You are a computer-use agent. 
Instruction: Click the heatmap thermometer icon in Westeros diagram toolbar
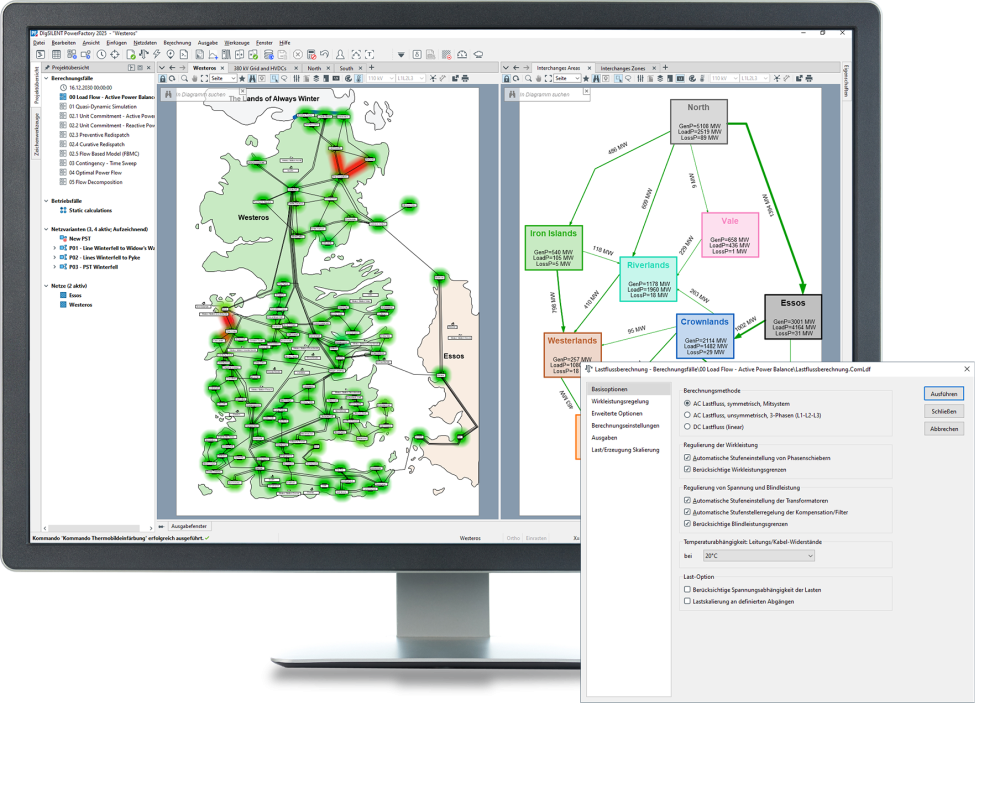[x=358, y=78]
